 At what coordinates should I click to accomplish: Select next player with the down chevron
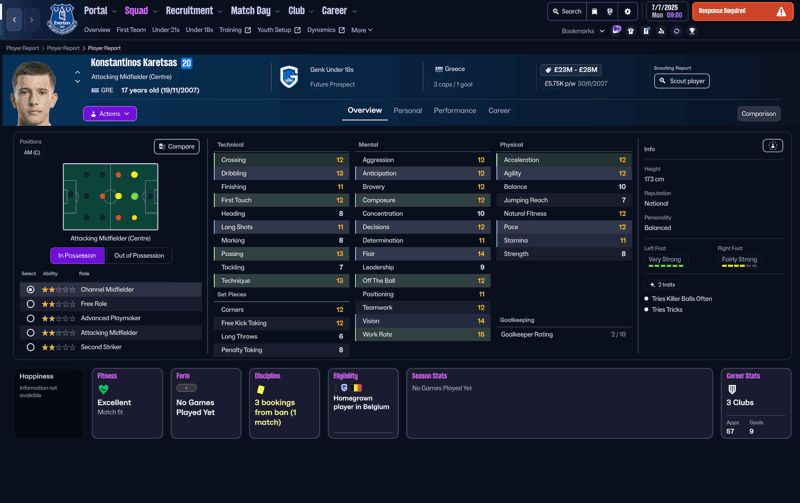coord(78,82)
